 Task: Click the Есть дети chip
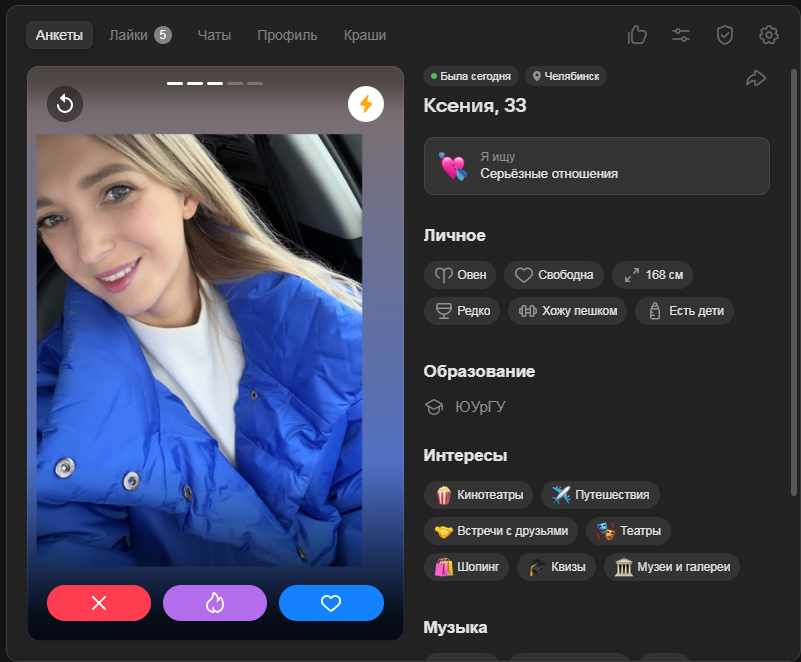685,311
